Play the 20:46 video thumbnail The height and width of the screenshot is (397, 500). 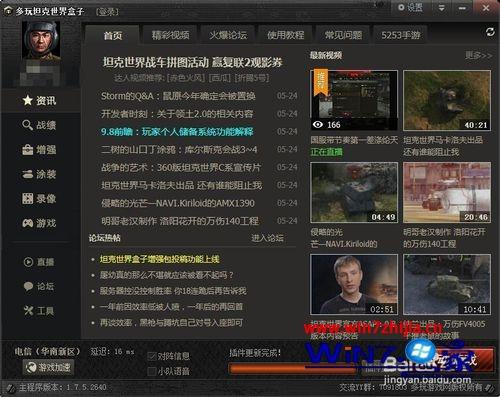[x=447, y=192]
